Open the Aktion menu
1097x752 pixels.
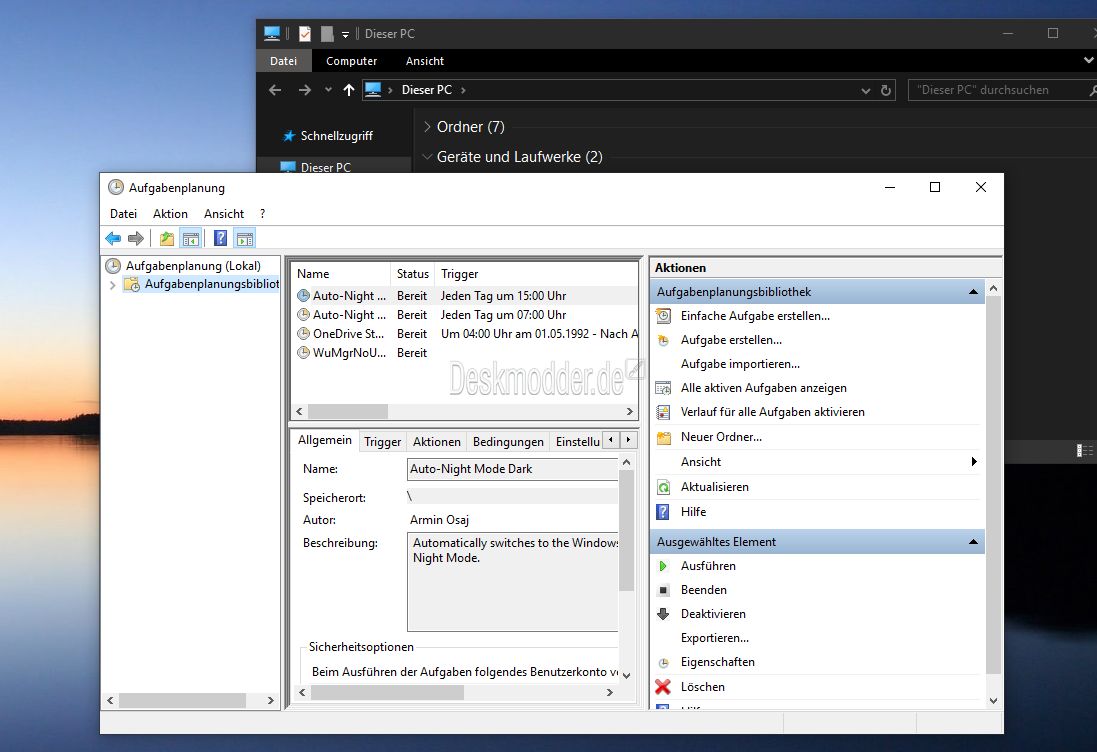click(170, 214)
